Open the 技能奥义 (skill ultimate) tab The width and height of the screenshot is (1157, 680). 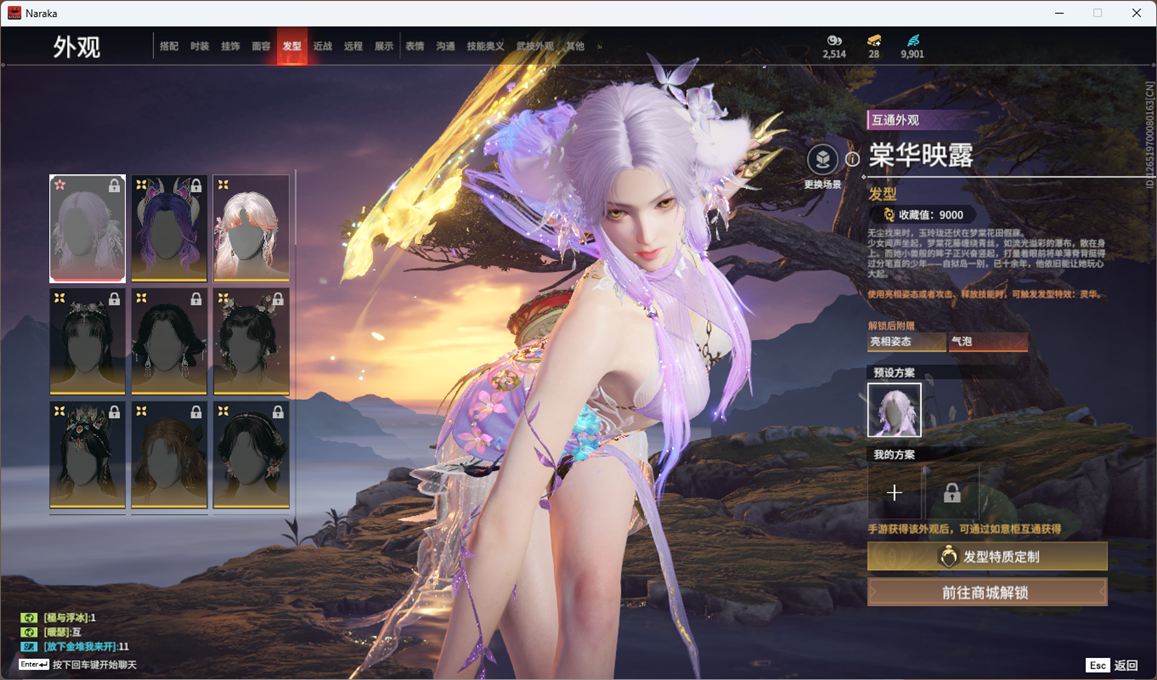[486, 46]
